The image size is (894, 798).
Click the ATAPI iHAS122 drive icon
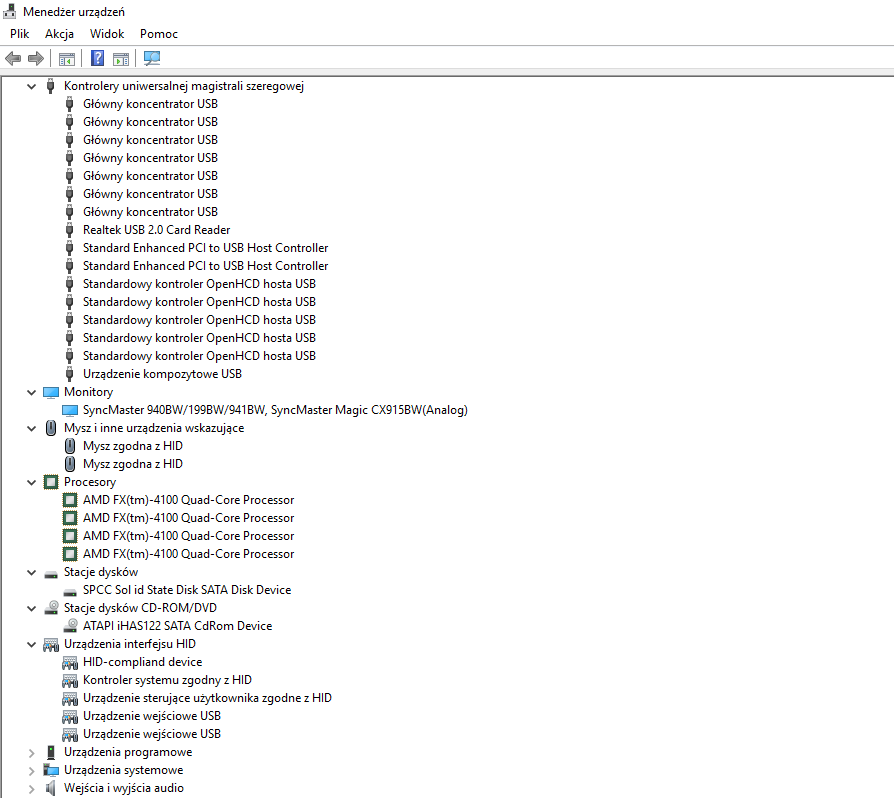pos(70,626)
